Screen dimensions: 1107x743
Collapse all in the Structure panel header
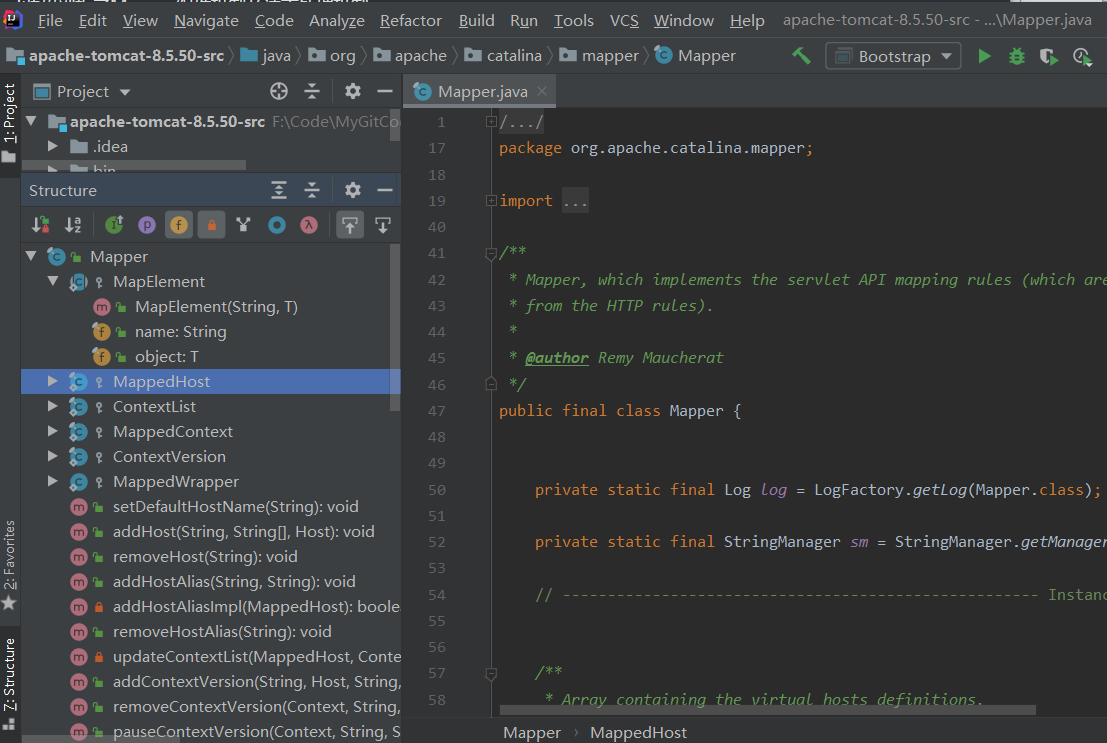312,190
